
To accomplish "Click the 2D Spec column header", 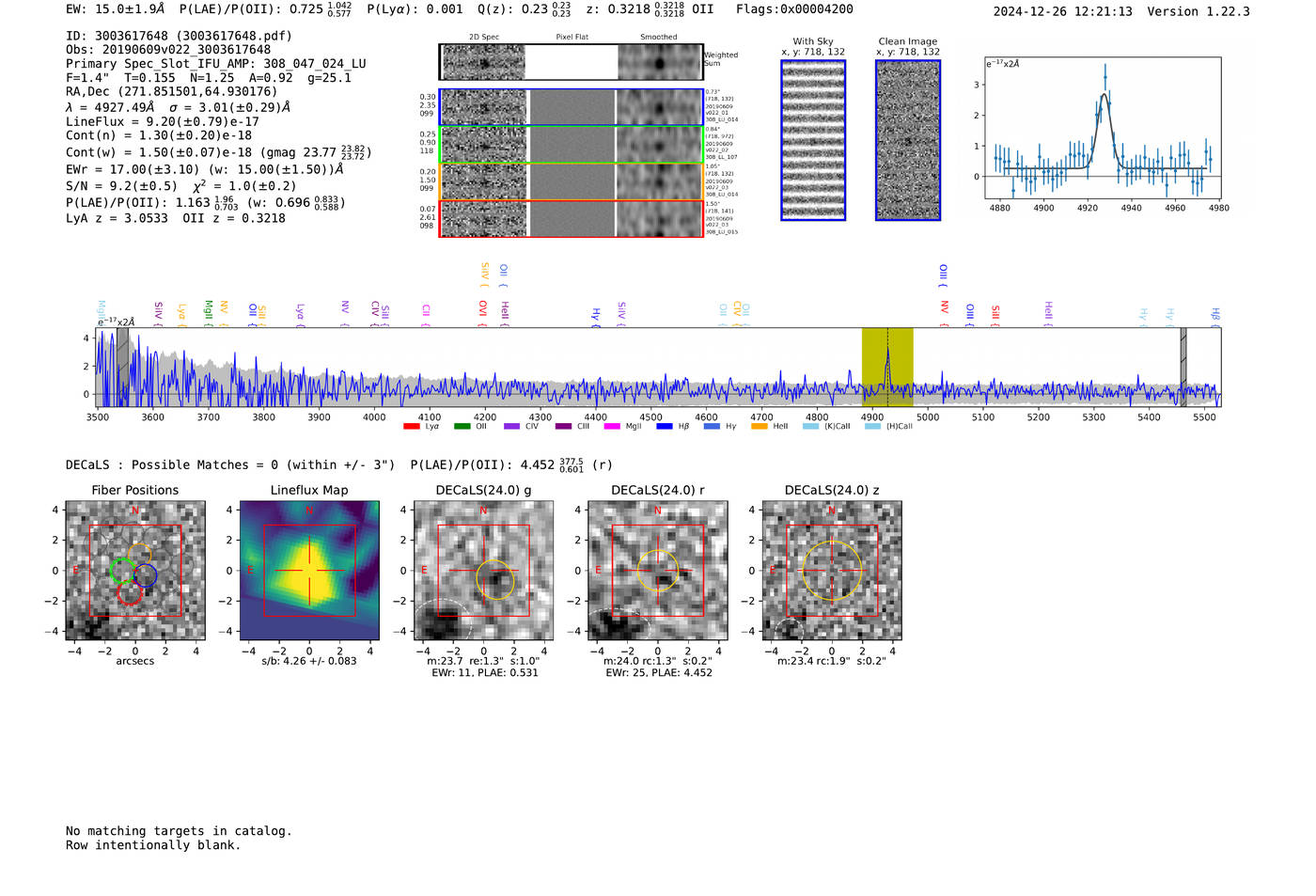I will pos(484,38).
